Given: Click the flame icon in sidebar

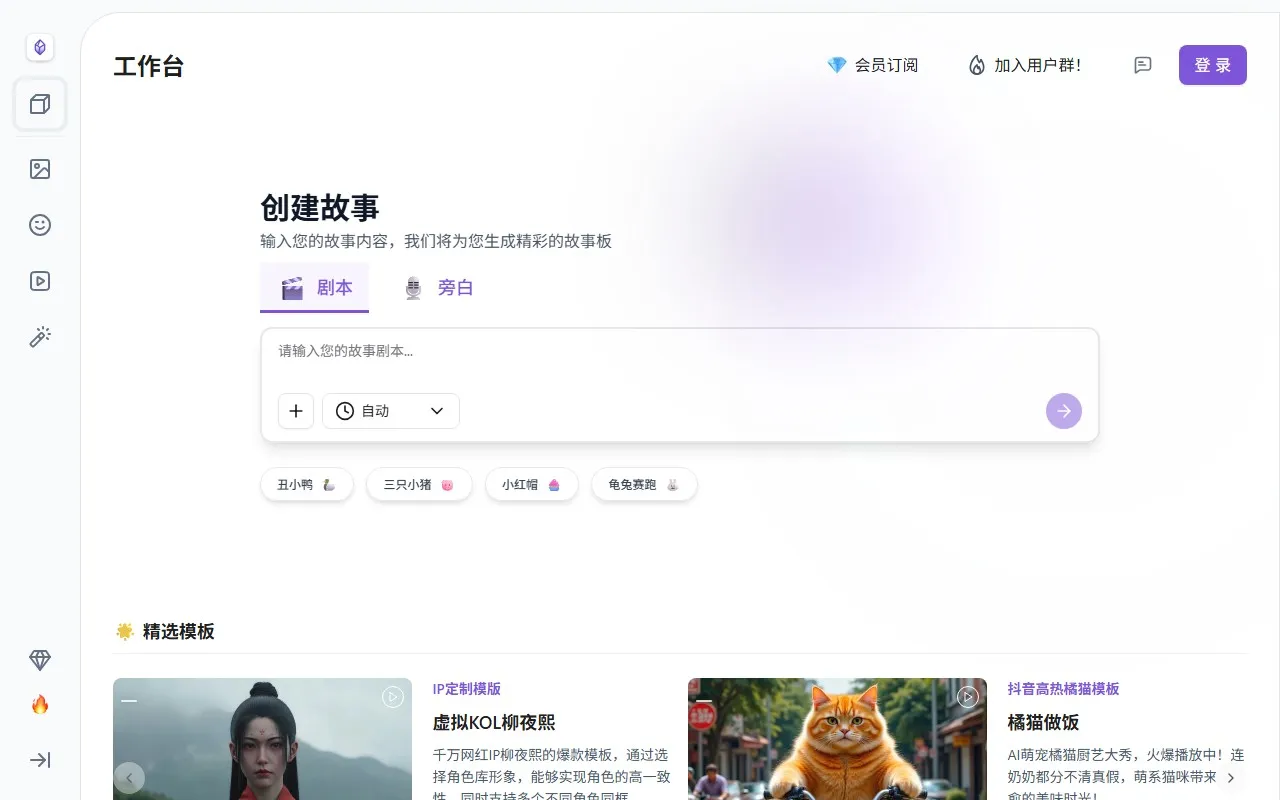Looking at the screenshot, I should tap(40, 705).
